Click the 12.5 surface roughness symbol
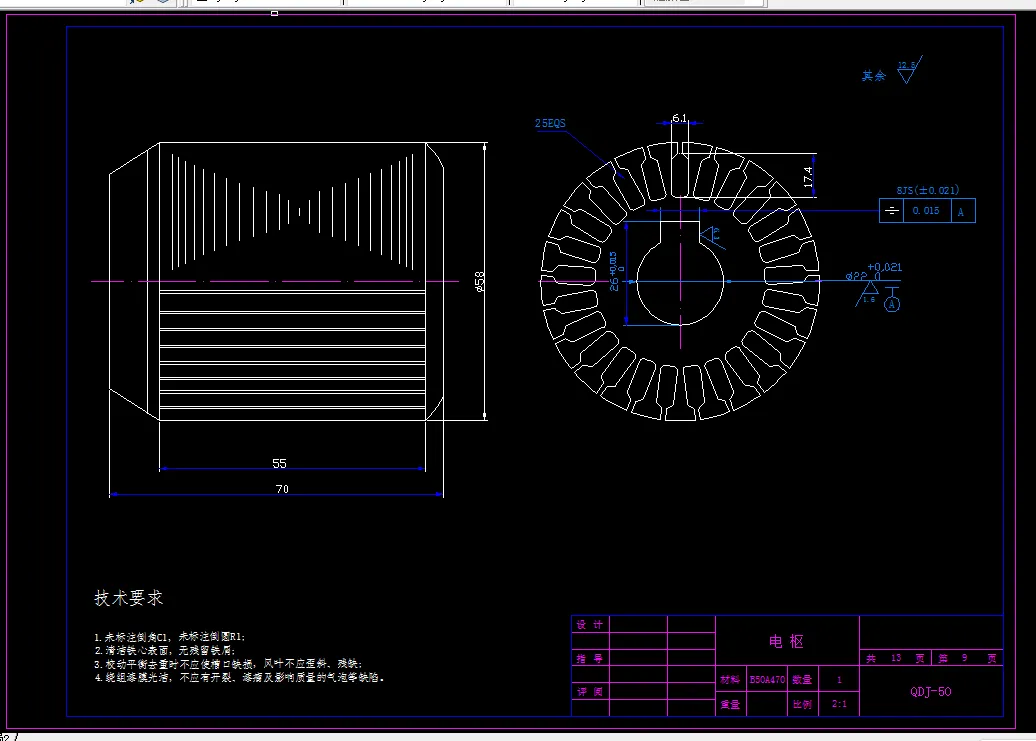Screen dimensions: 1036x741 [x=909, y=69]
